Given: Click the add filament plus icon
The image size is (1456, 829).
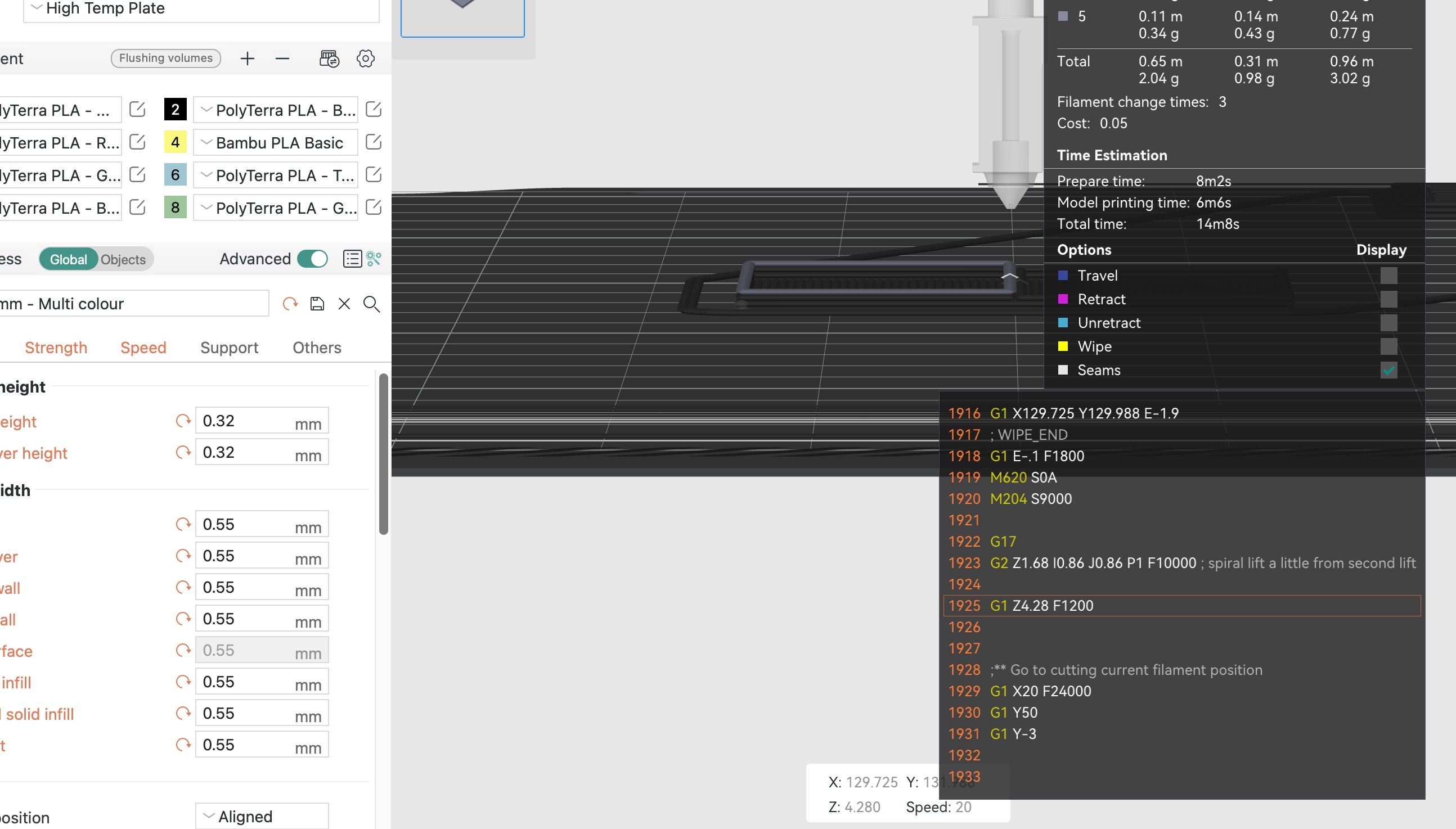Looking at the screenshot, I should click(x=247, y=58).
